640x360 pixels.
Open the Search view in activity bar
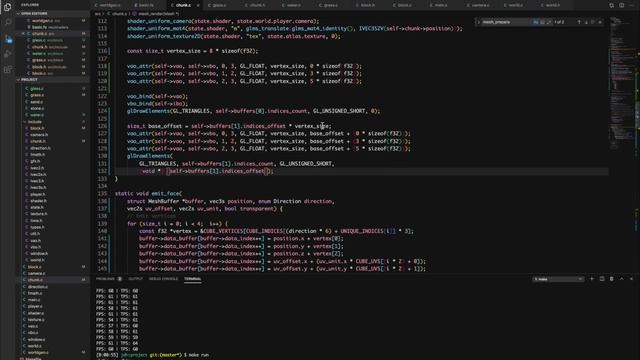[x=7, y=22]
